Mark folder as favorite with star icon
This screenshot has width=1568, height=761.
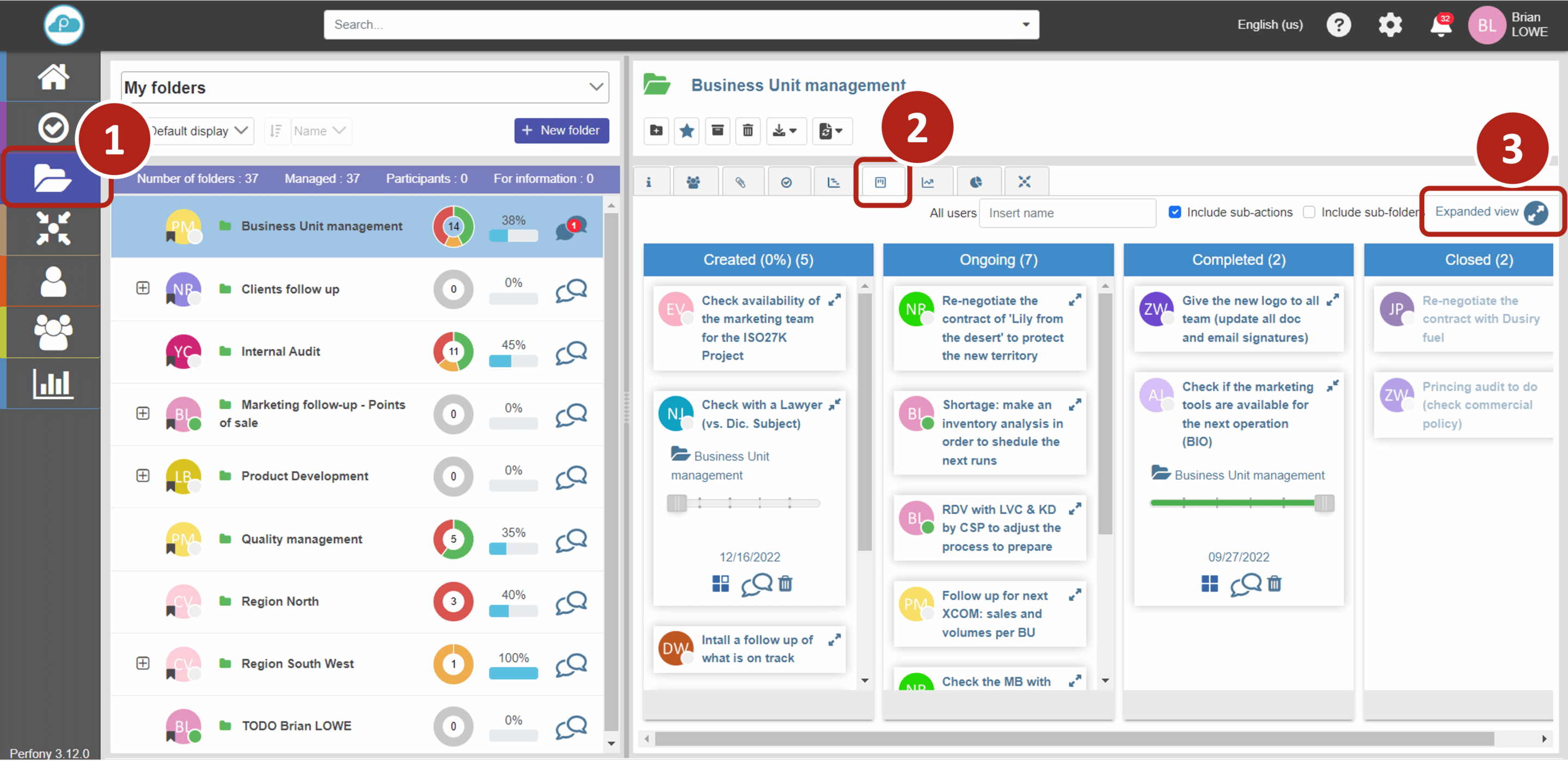coord(687,131)
